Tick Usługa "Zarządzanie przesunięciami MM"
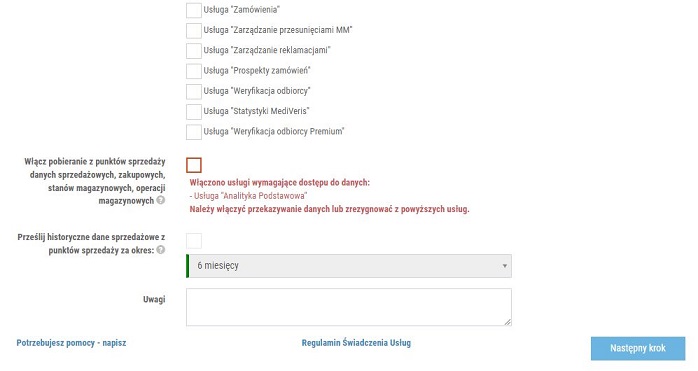This screenshot has height=371, width=698. click(x=194, y=30)
